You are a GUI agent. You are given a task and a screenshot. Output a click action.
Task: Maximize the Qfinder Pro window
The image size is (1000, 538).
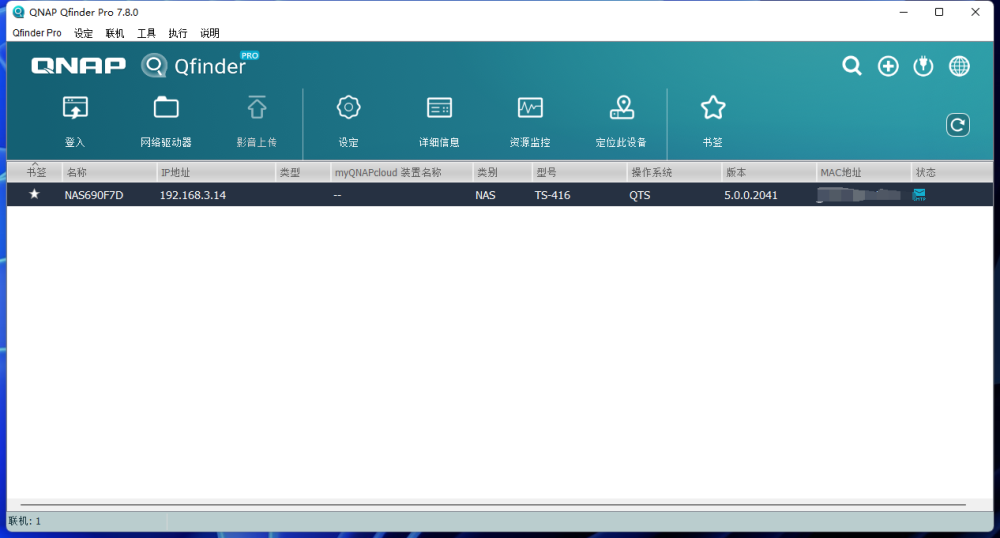point(939,12)
